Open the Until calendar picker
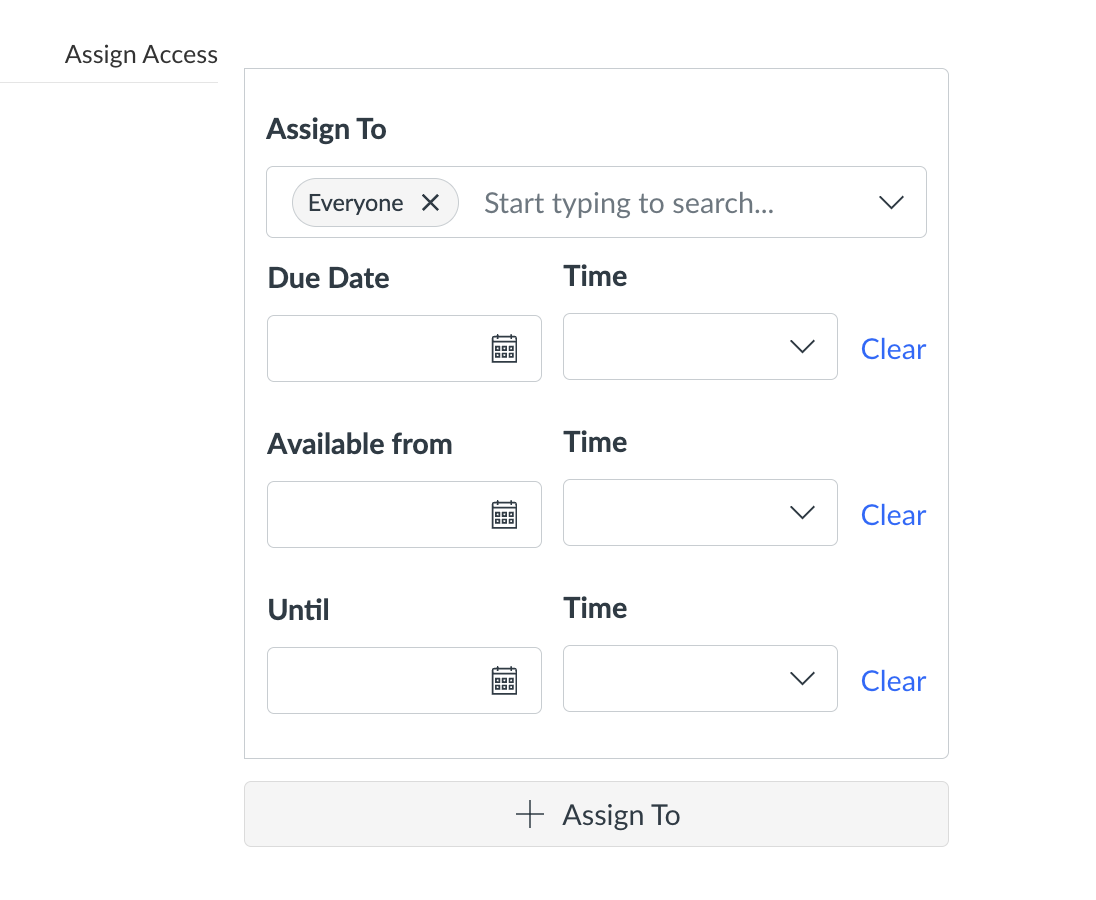This screenshot has height=900, width=1096. [x=504, y=680]
